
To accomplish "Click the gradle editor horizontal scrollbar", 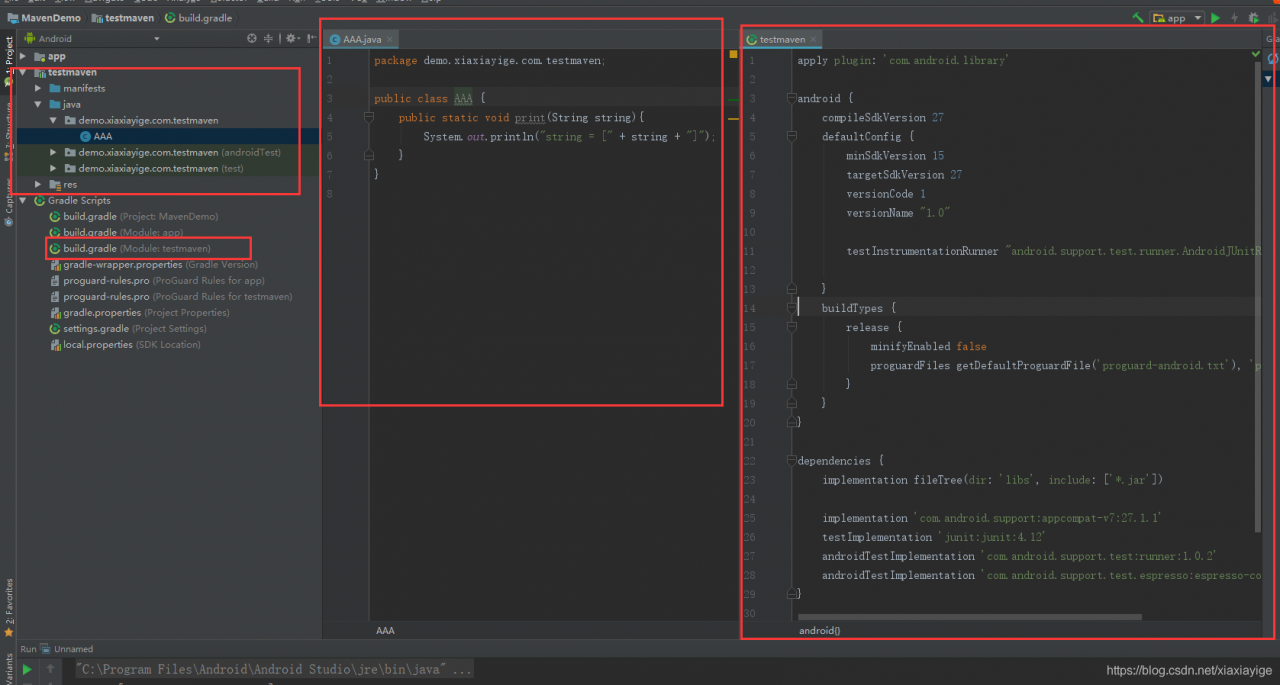I will (969, 617).
